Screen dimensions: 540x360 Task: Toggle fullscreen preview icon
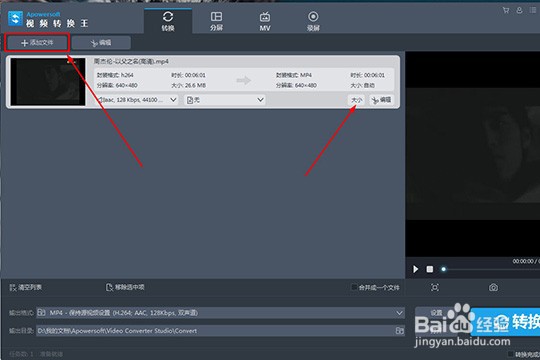coord(435,287)
